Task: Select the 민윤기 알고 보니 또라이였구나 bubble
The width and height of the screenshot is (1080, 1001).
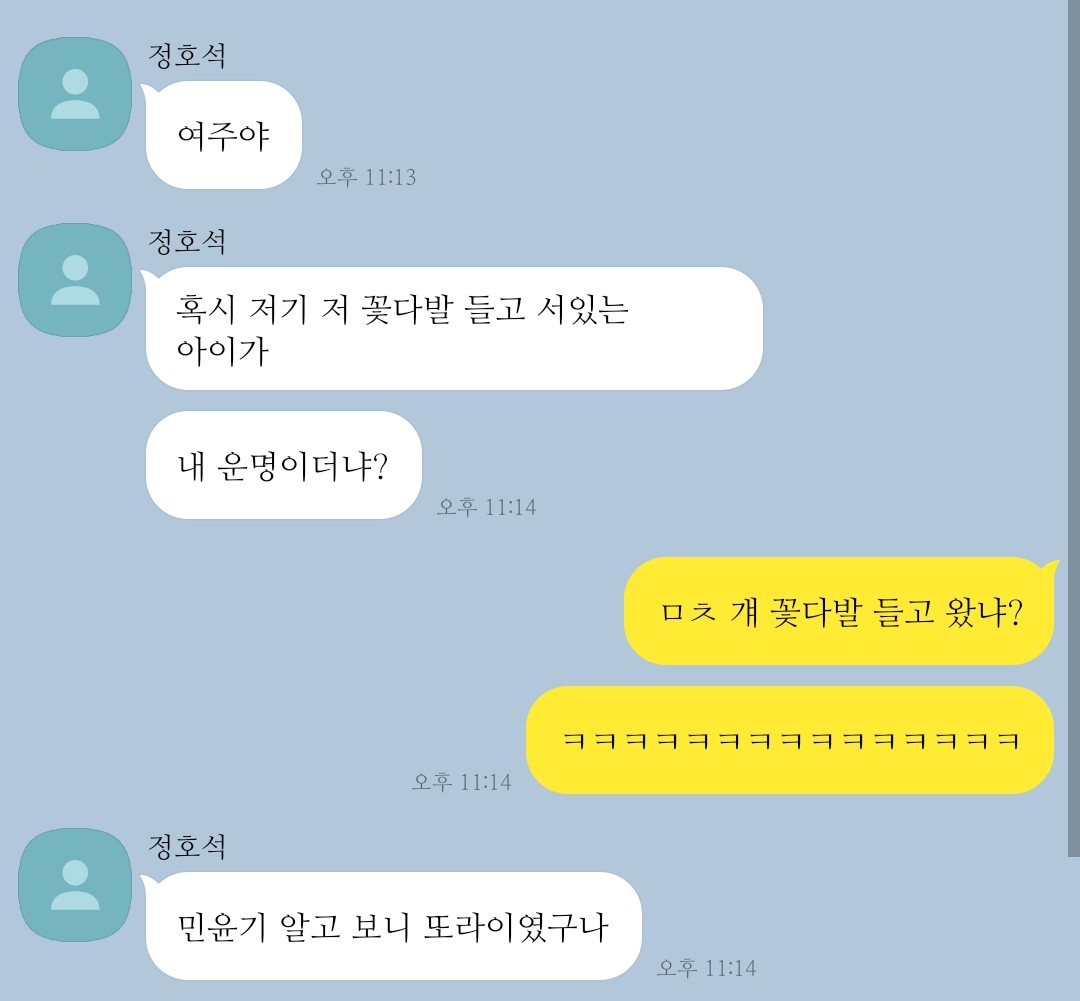Action: pyautogui.click(x=393, y=926)
